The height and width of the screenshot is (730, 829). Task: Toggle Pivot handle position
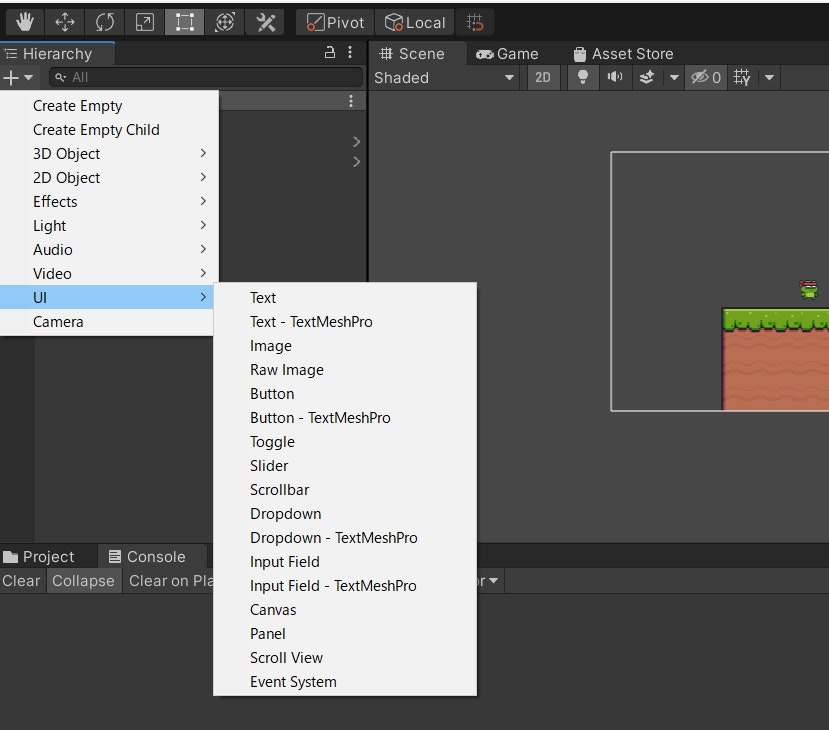click(335, 22)
